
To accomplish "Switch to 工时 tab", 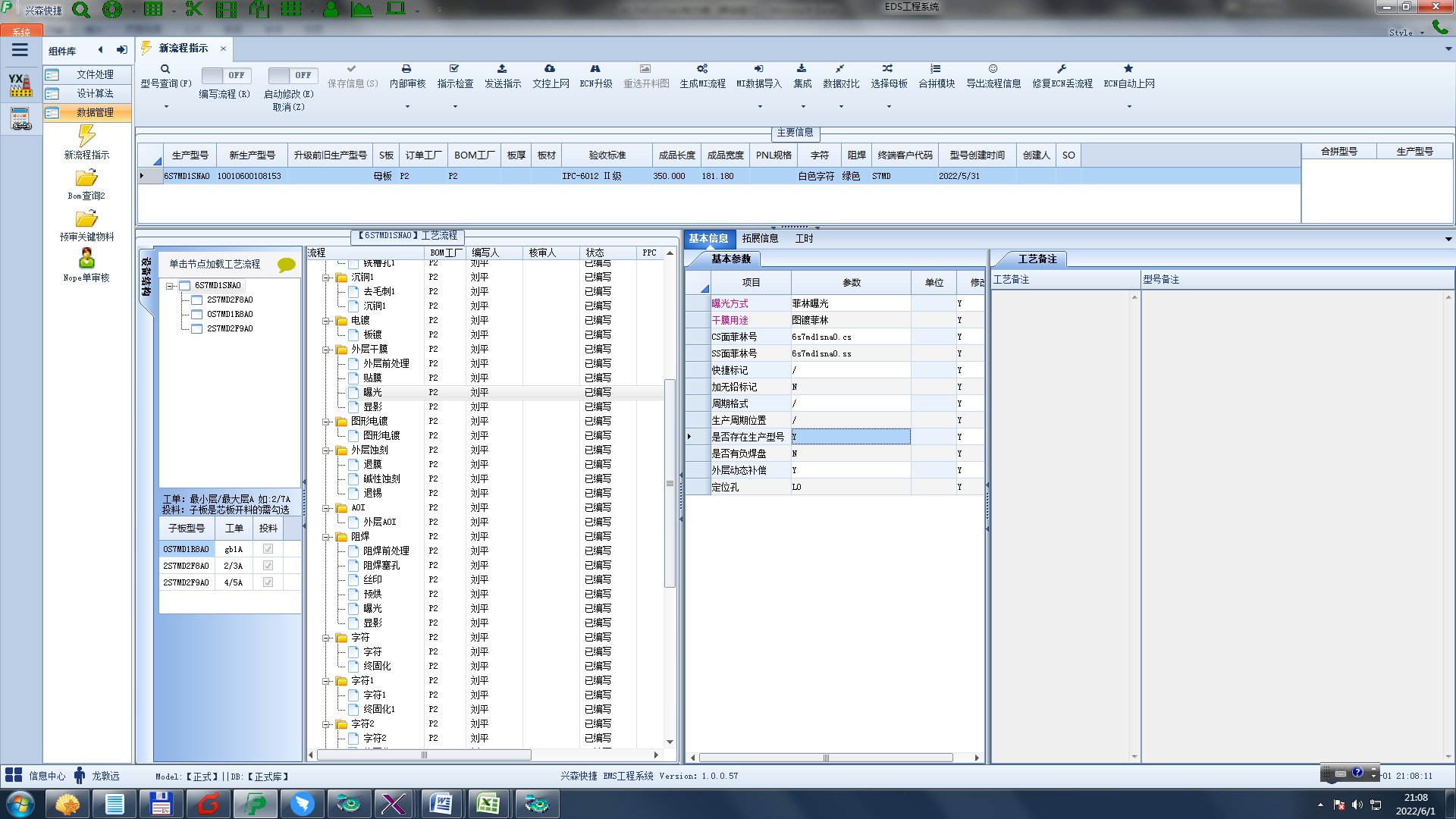I will (x=804, y=239).
